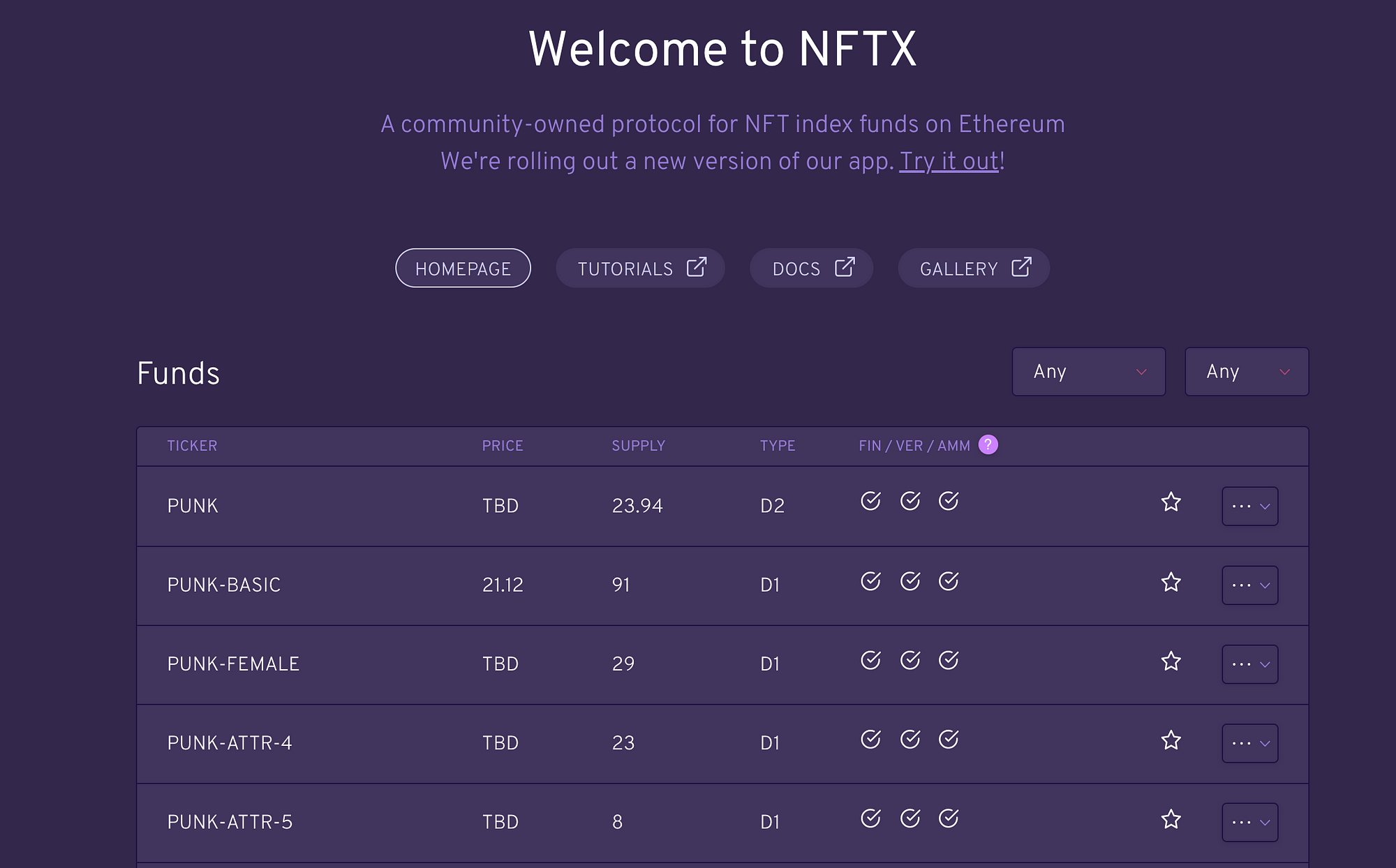Click the PUNK-ATTR-5 finalized check icon
This screenshot has width=1396, height=868.
pyautogui.click(x=870, y=818)
